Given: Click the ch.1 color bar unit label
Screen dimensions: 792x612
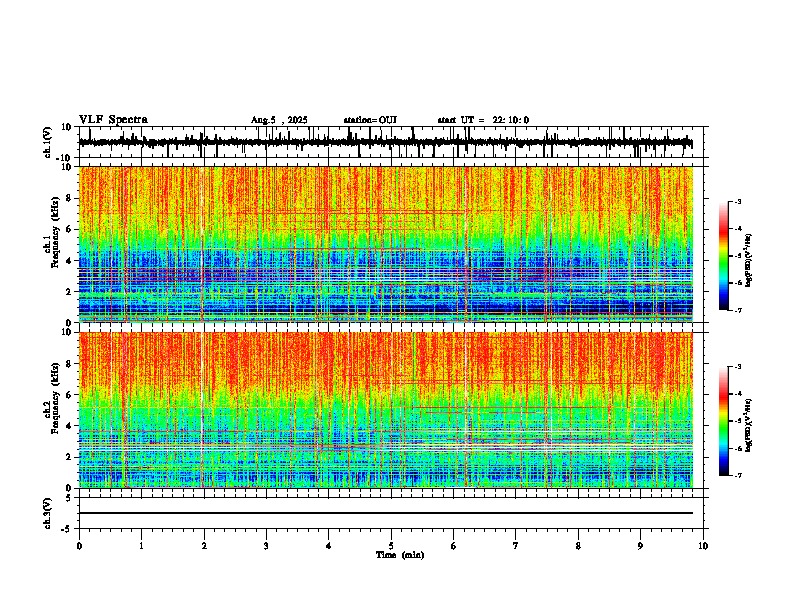Looking at the screenshot, I should [748, 260].
